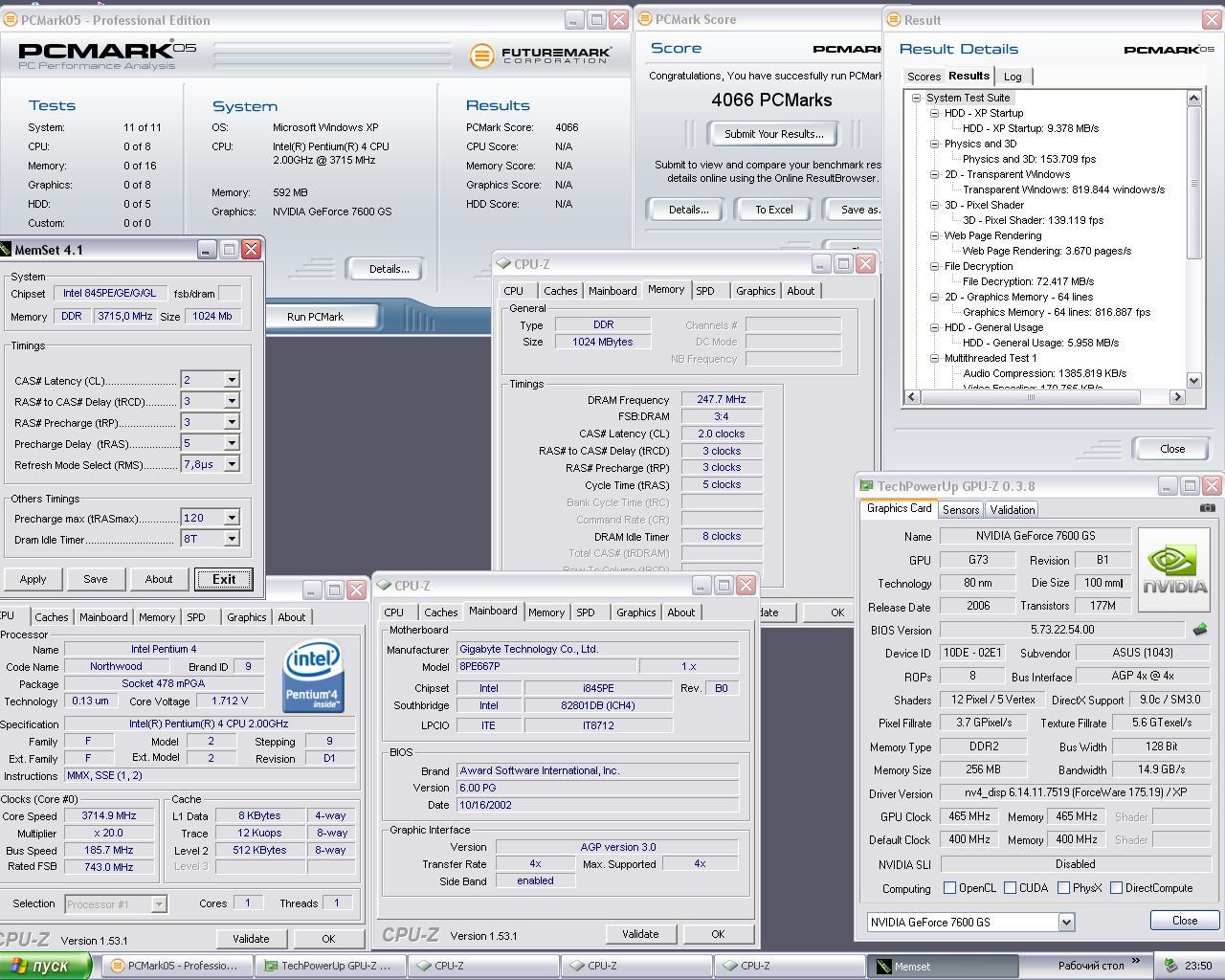Viewport: 1225px width, 980px height.
Task: Click the Validate button in CPU-Z Mainboard window
Action: [640, 934]
